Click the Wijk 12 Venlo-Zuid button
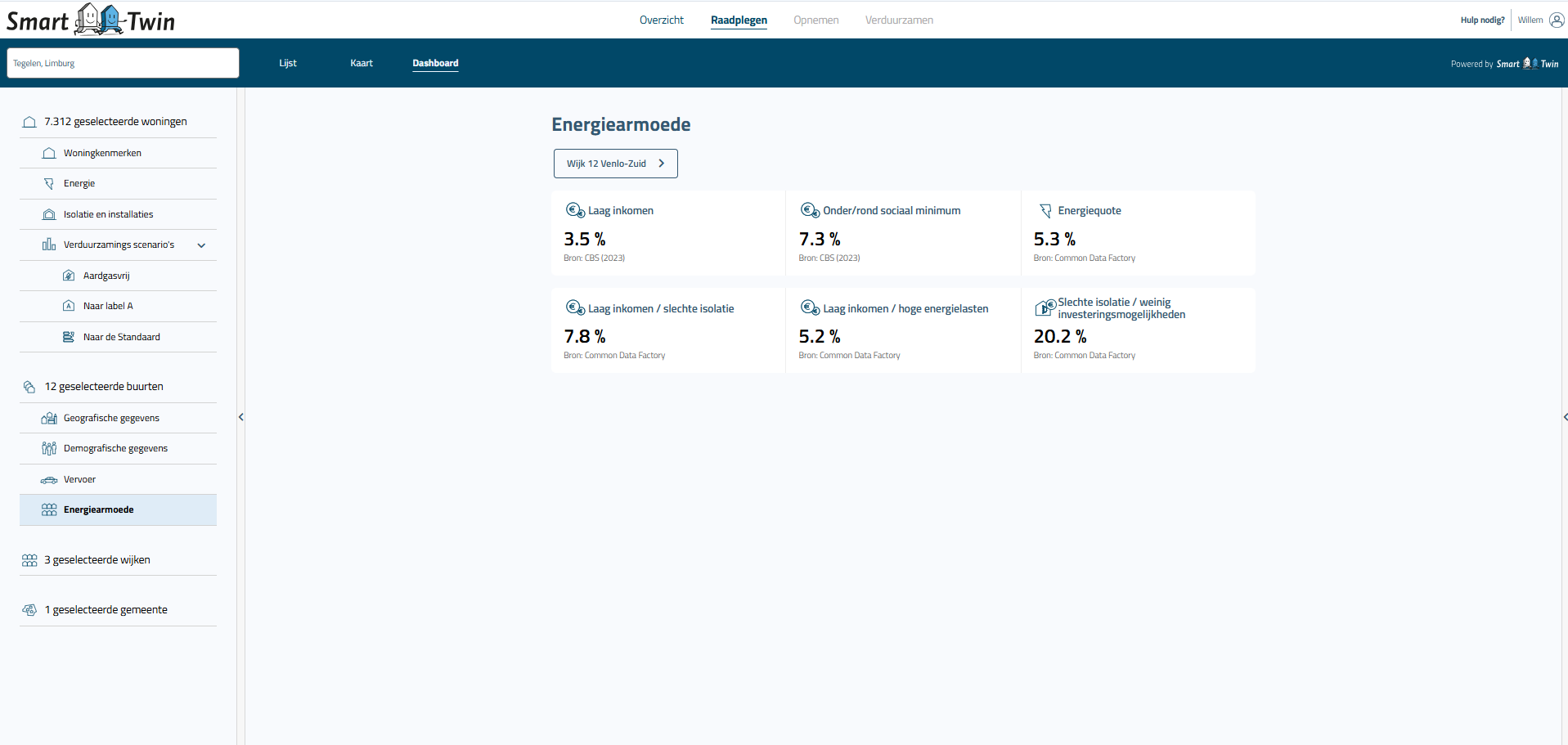The width and height of the screenshot is (1568, 745). click(615, 164)
